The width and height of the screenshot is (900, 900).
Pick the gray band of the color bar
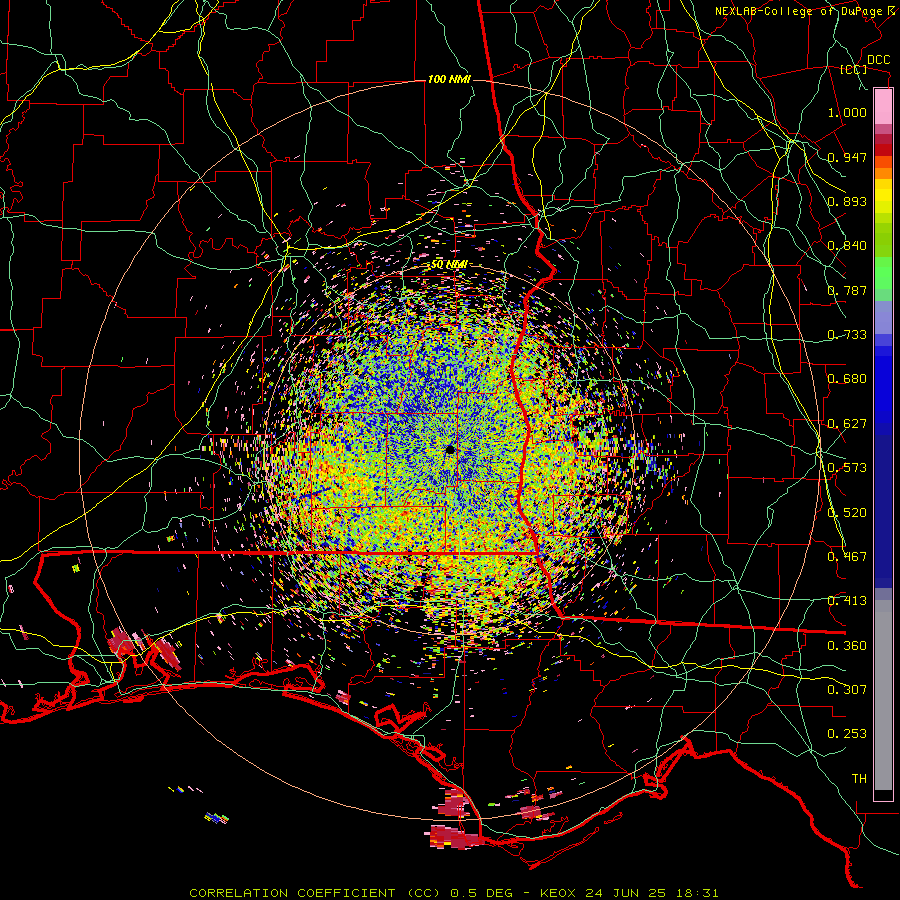[883, 695]
